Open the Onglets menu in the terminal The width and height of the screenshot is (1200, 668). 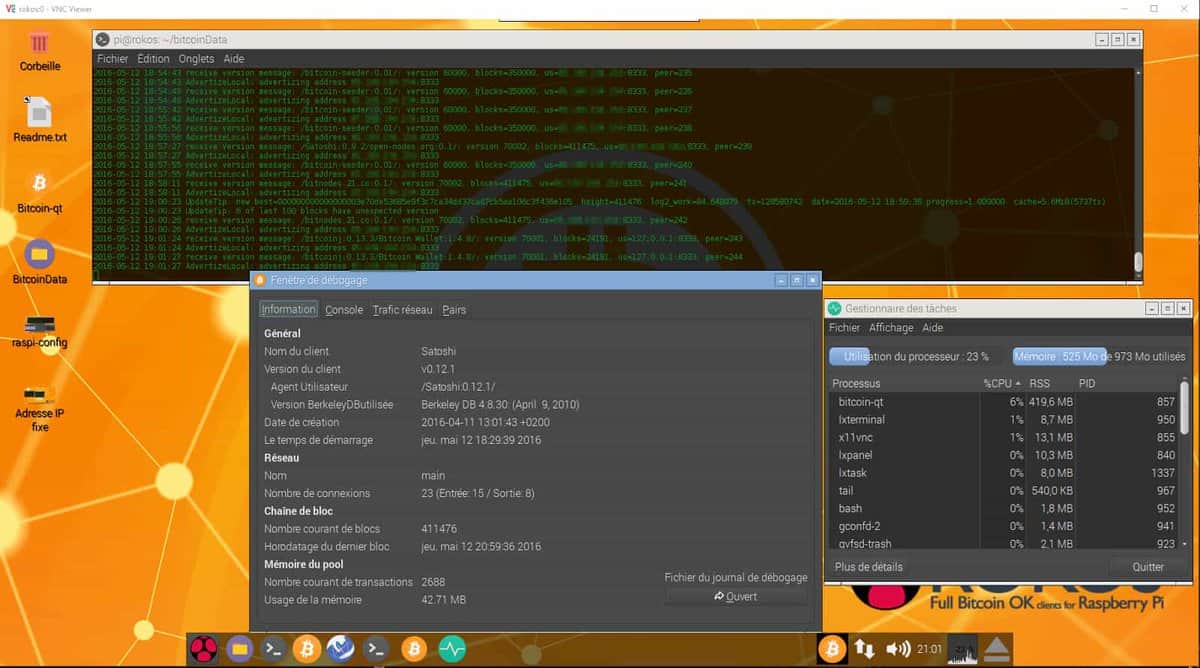click(x=196, y=59)
